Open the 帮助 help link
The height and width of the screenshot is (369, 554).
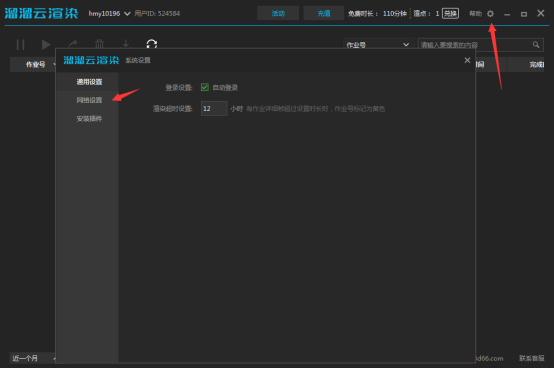pos(475,14)
